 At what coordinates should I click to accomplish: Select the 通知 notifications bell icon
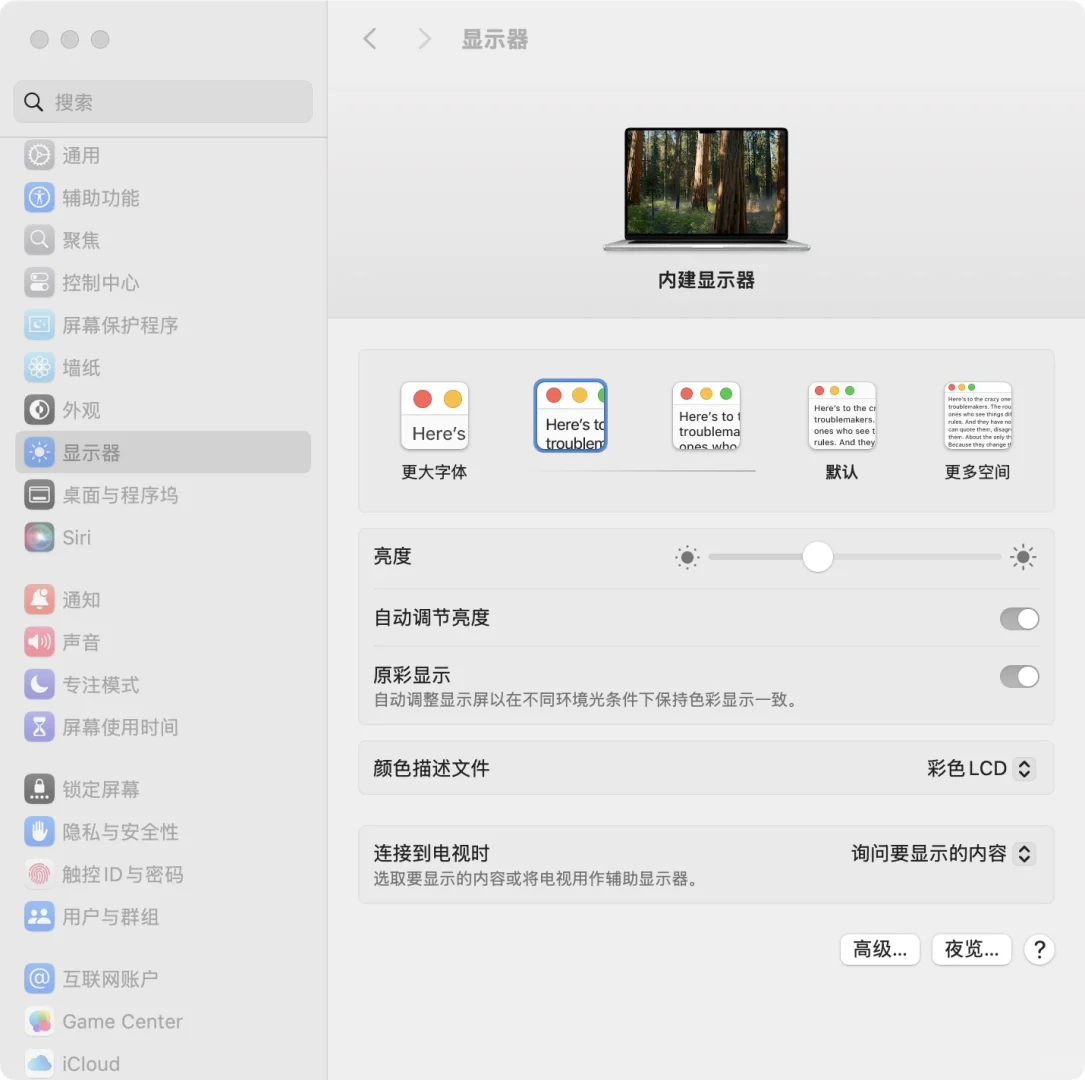[x=39, y=600]
